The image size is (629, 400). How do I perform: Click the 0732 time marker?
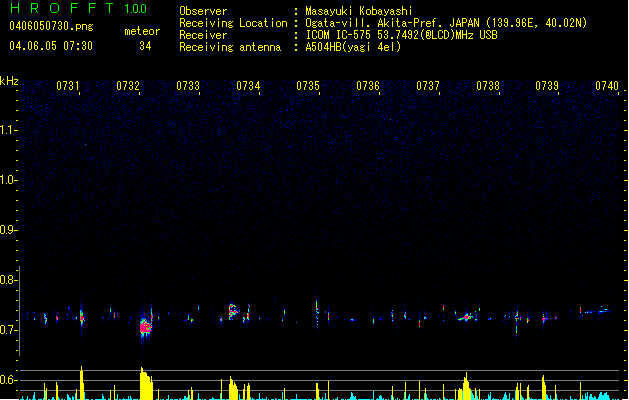tap(128, 86)
